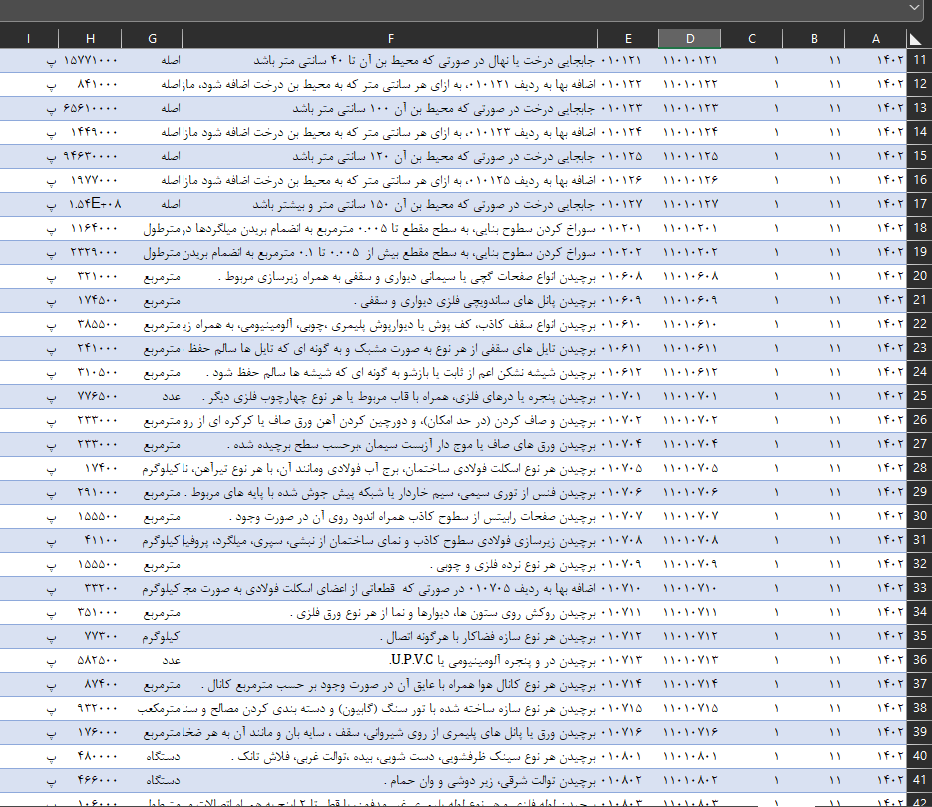Select row 36 header
Viewport: 932px width, 807px height.
pos(914,660)
